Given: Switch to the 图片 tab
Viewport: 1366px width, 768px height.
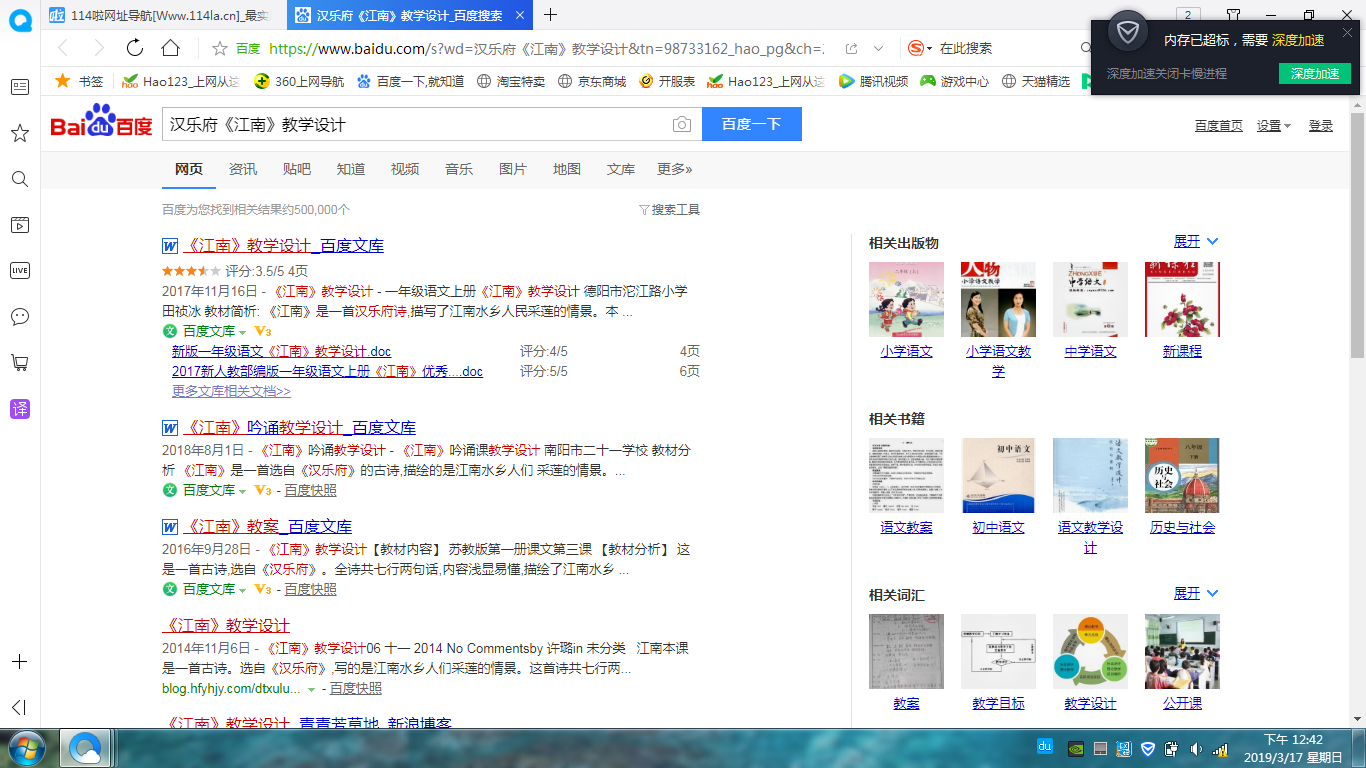Looking at the screenshot, I should (x=513, y=169).
